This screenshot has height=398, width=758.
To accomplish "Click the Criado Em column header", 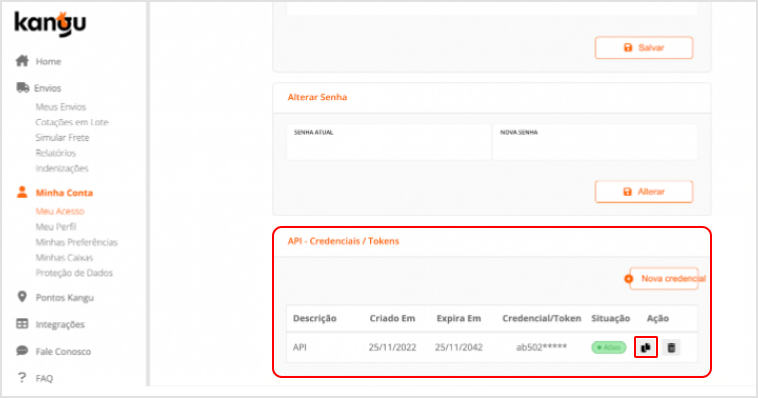I will [393, 318].
